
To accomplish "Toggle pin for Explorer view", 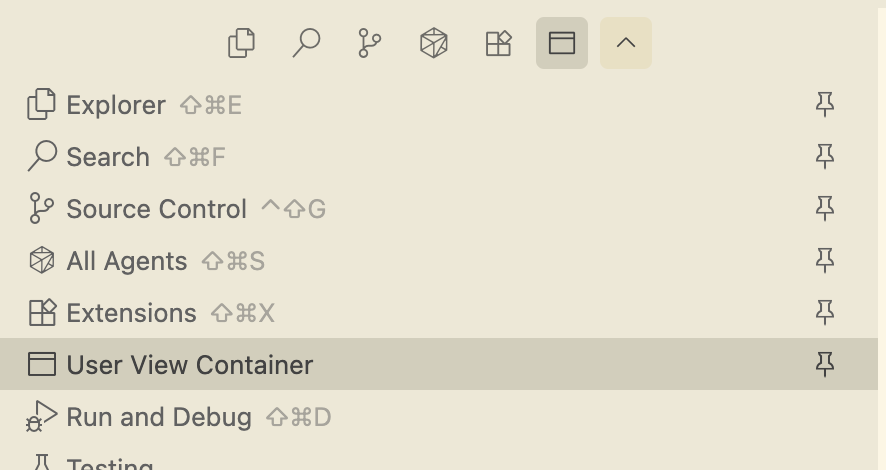I will (825, 105).
